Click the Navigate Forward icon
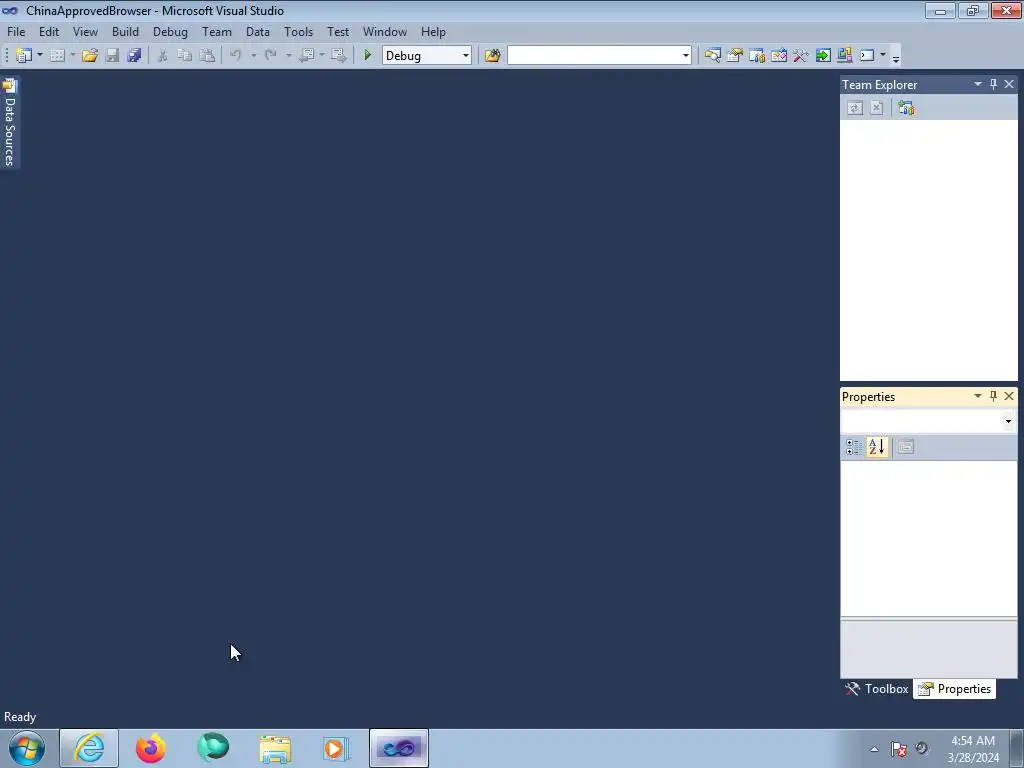Viewport: 1024px width, 768px height. 338,56
